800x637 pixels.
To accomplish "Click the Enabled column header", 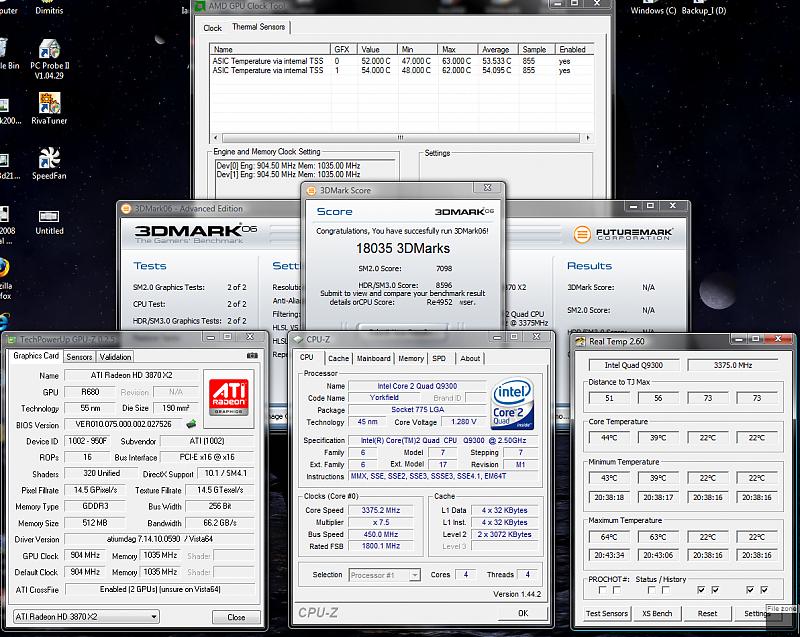I will pyautogui.click(x=574, y=49).
